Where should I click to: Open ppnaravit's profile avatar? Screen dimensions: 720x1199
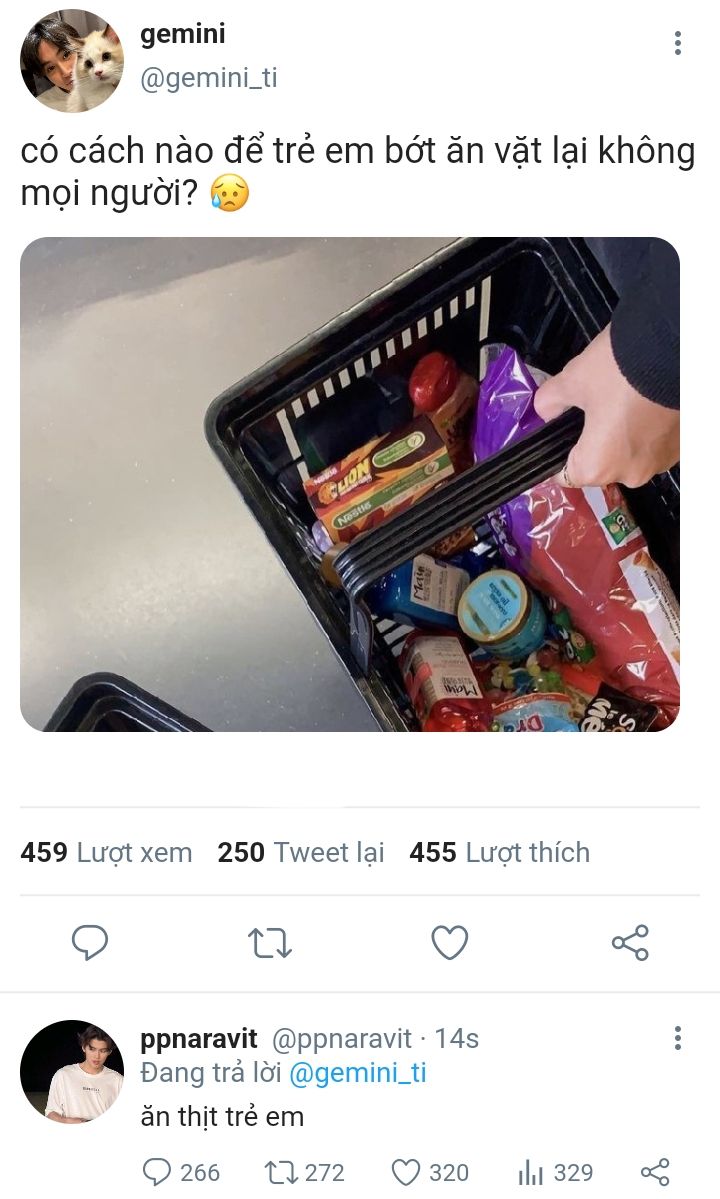(x=72, y=1071)
